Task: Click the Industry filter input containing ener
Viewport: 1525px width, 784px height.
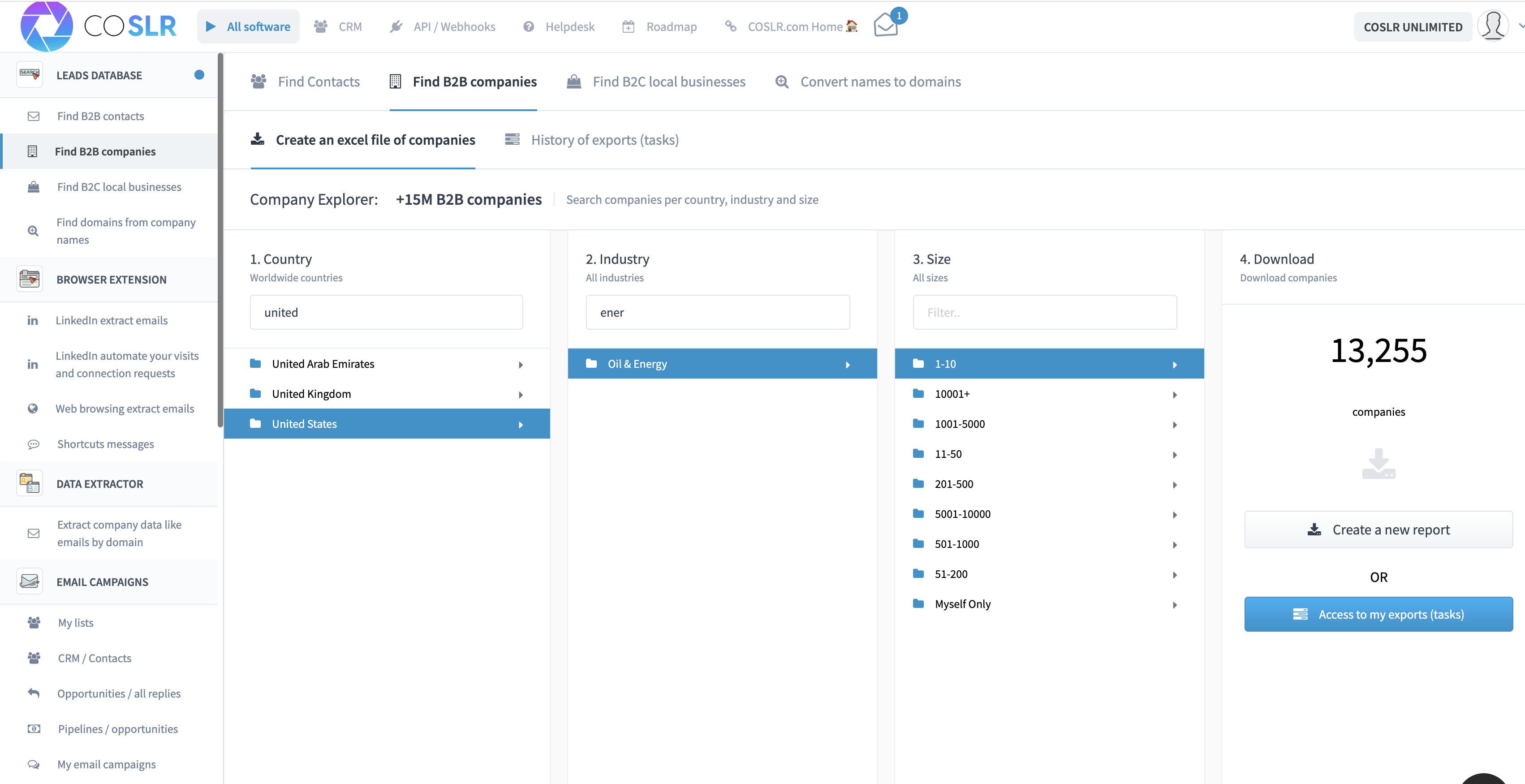Action: click(x=718, y=312)
